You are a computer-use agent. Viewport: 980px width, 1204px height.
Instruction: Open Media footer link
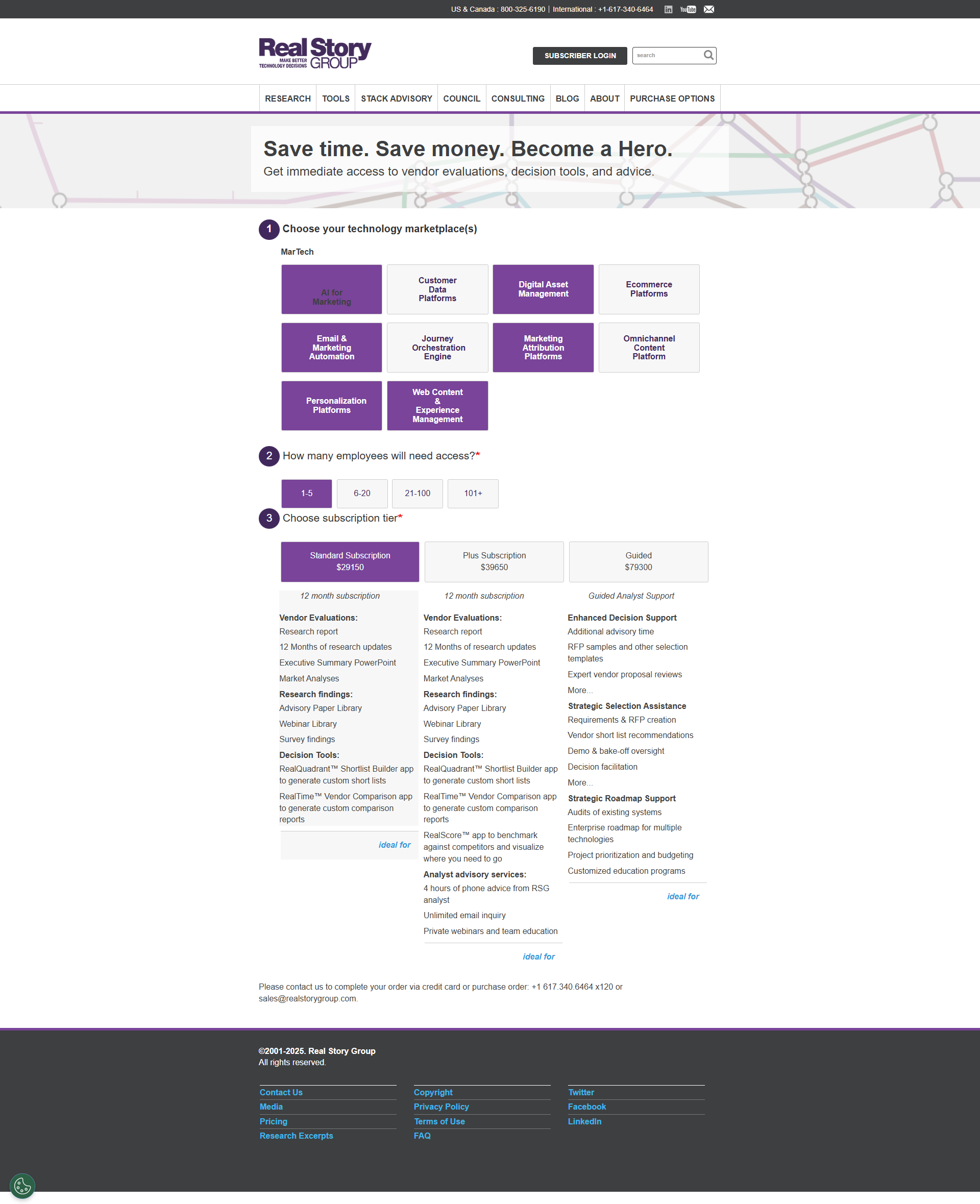(x=271, y=1107)
